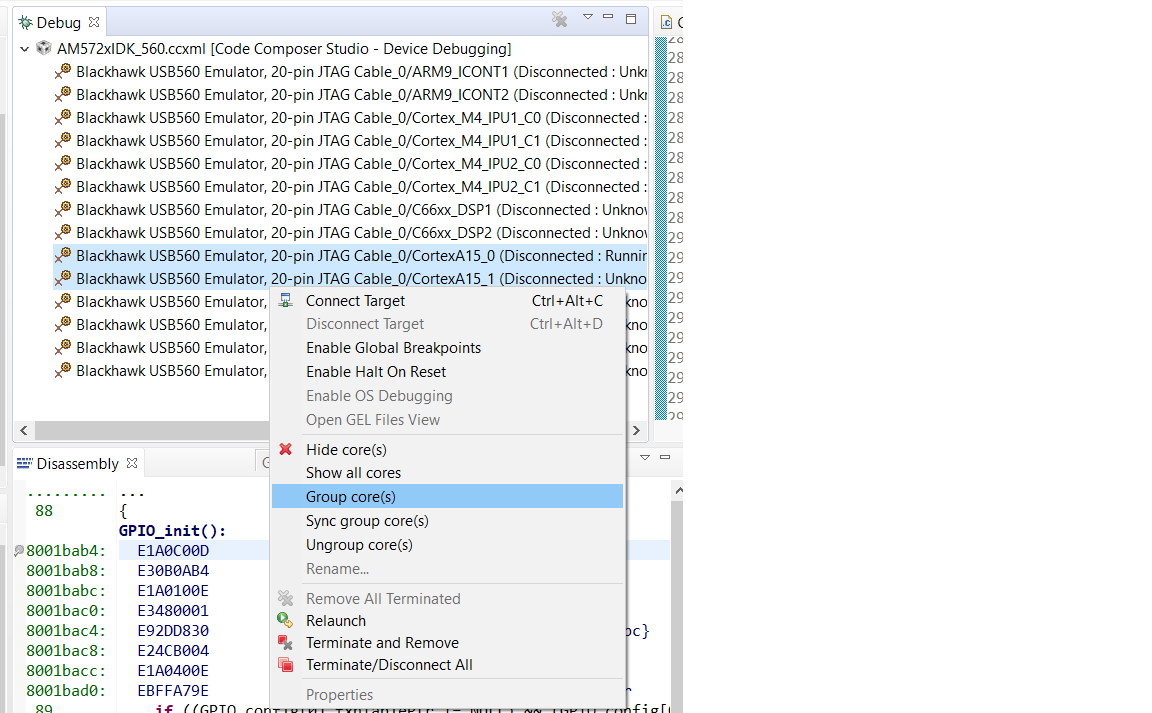Choose Connect Target from context menu

(x=447, y=301)
